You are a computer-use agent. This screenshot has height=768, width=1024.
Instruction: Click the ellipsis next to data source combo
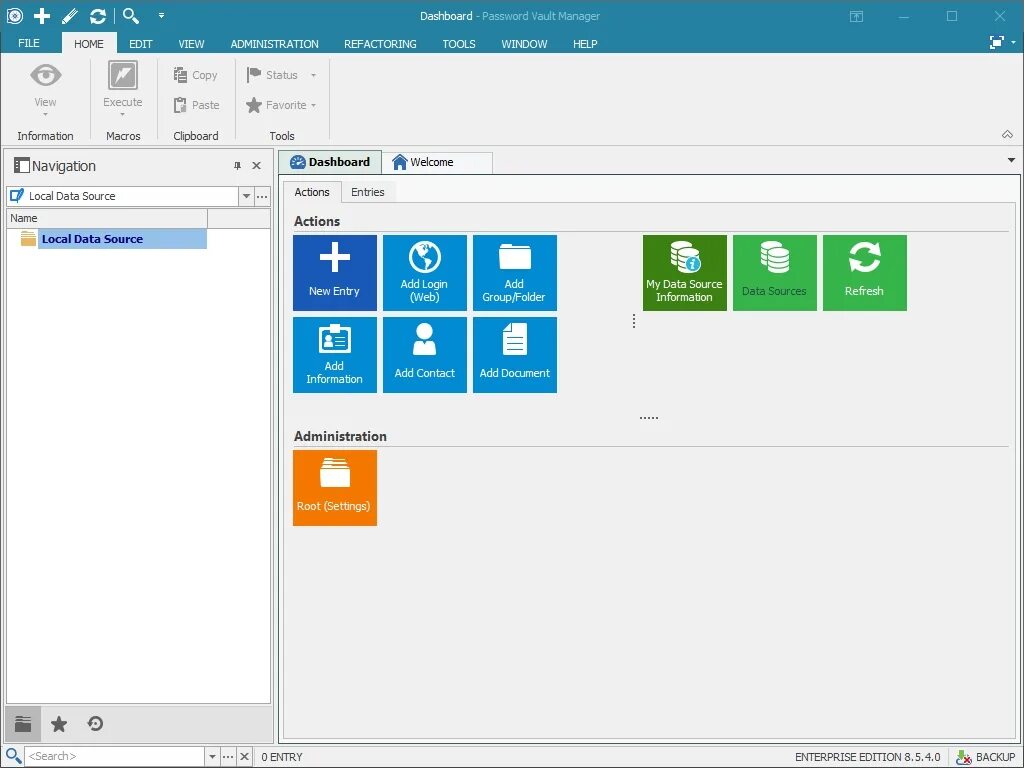tap(262, 196)
